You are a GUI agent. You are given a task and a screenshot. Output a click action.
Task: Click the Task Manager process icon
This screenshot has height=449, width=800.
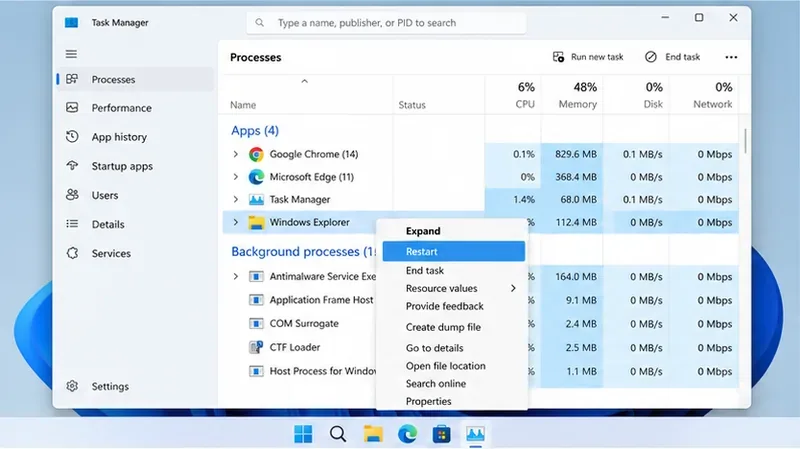pyautogui.click(x=256, y=199)
